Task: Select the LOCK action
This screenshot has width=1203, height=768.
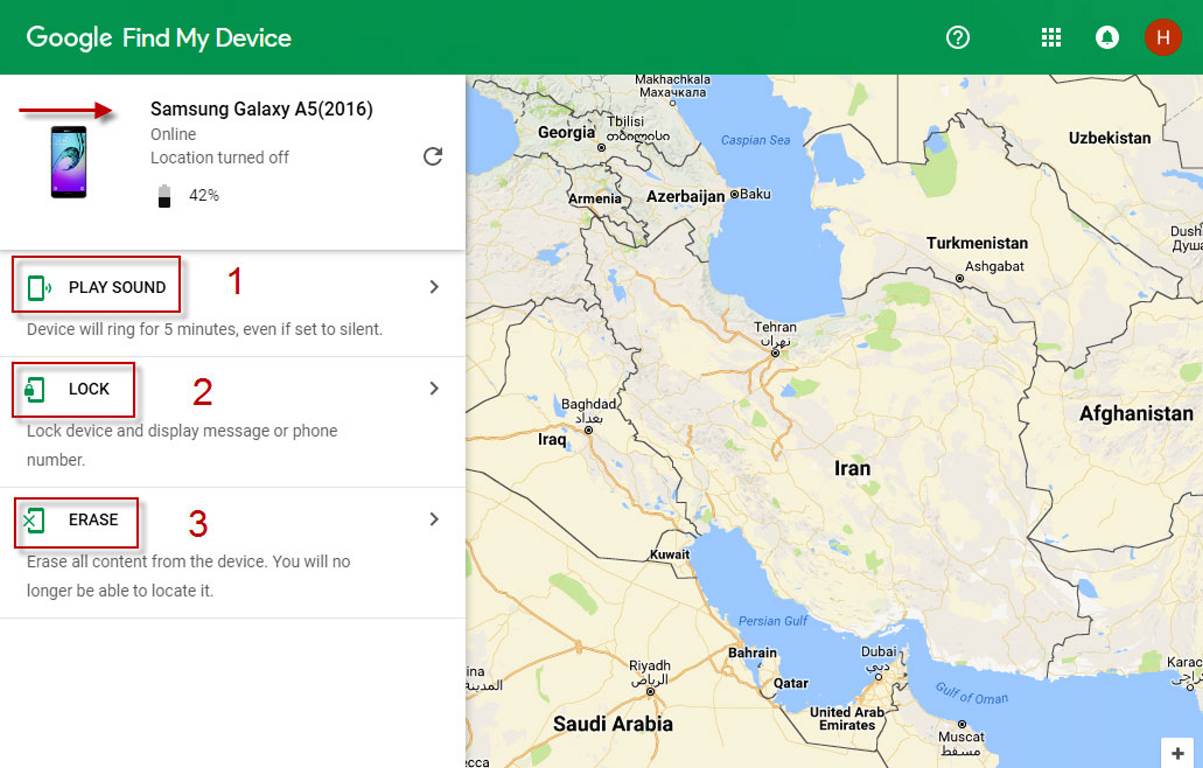Action: tap(89, 389)
